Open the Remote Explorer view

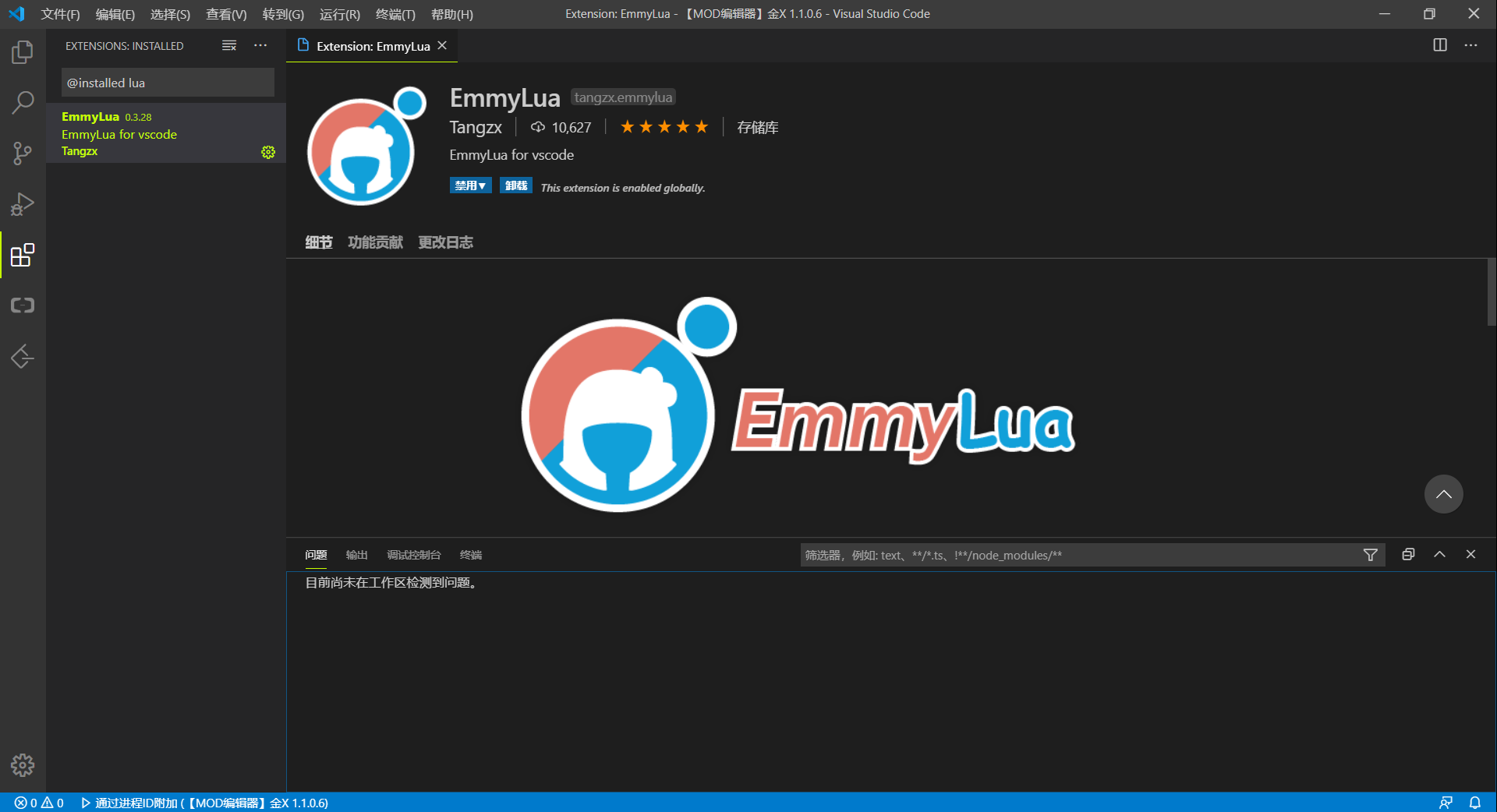[x=23, y=305]
